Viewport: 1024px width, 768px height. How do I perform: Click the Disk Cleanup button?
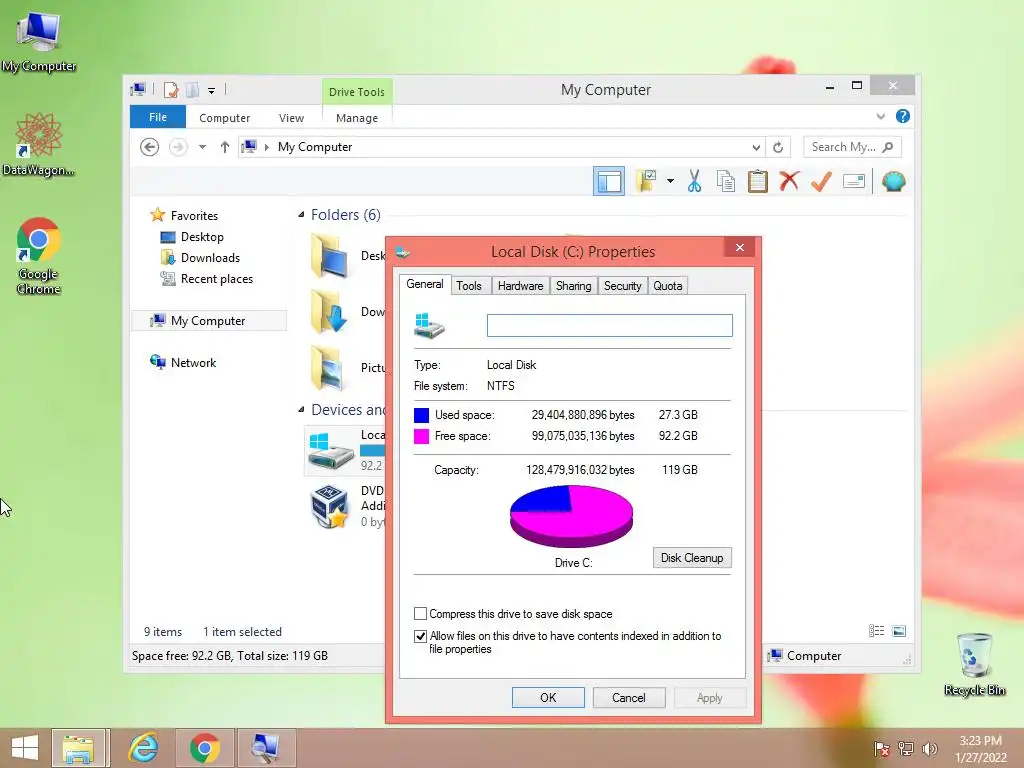coord(692,558)
